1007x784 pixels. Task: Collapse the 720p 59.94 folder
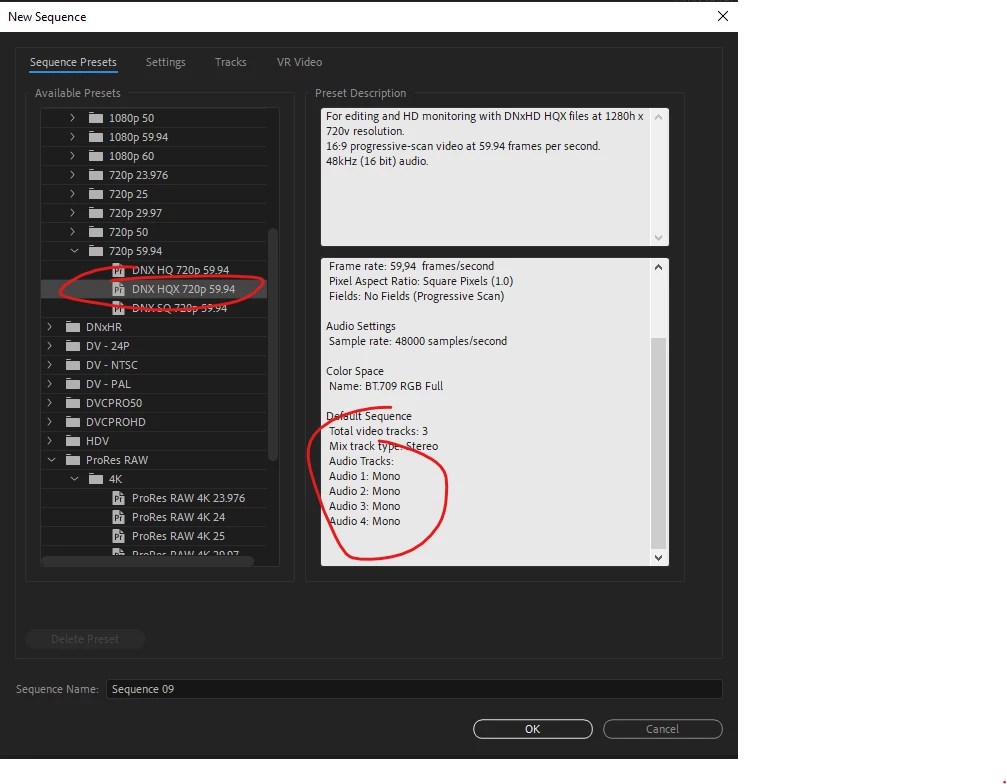coord(74,251)
